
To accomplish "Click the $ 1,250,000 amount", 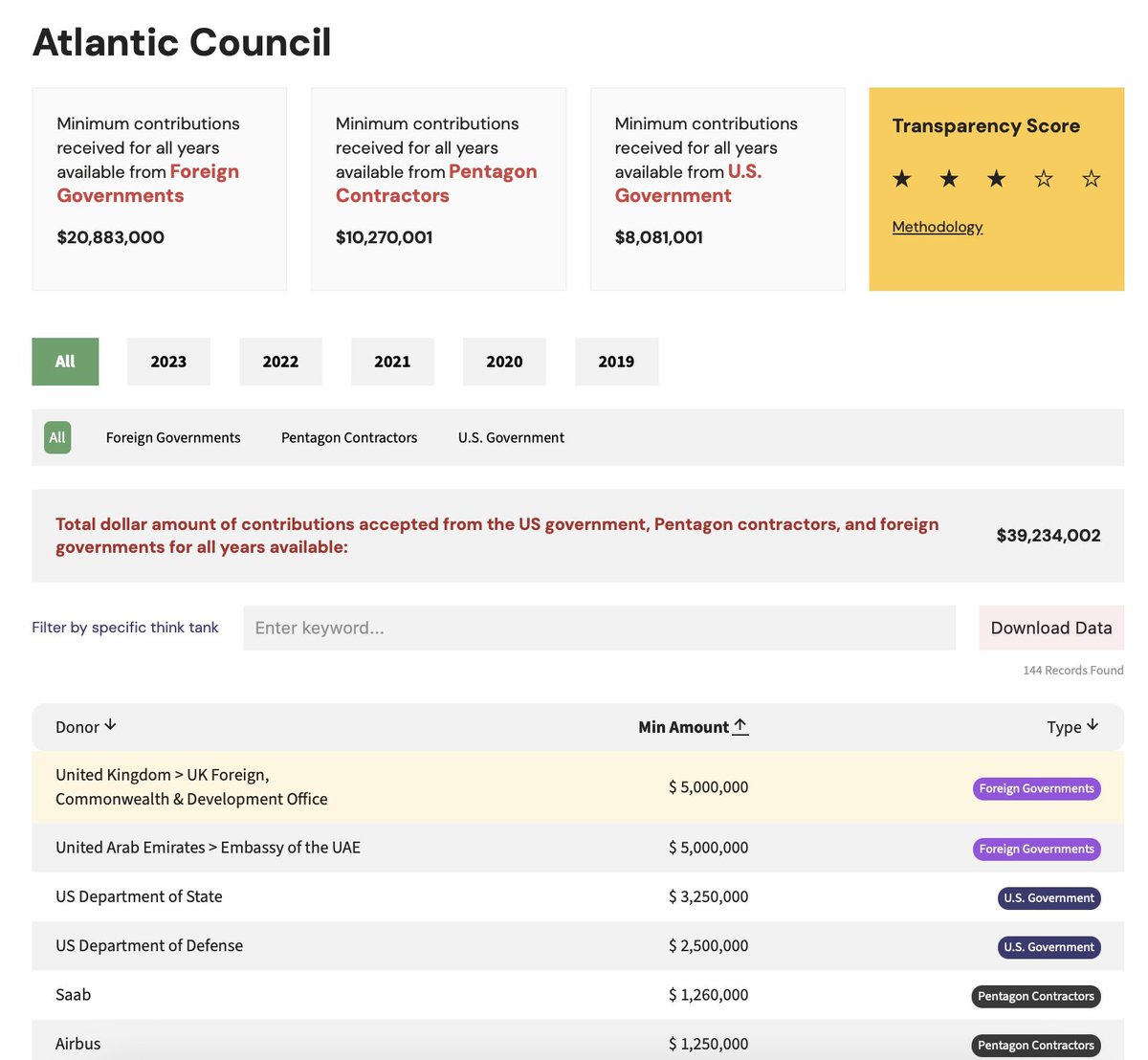I will (708, 1044).
